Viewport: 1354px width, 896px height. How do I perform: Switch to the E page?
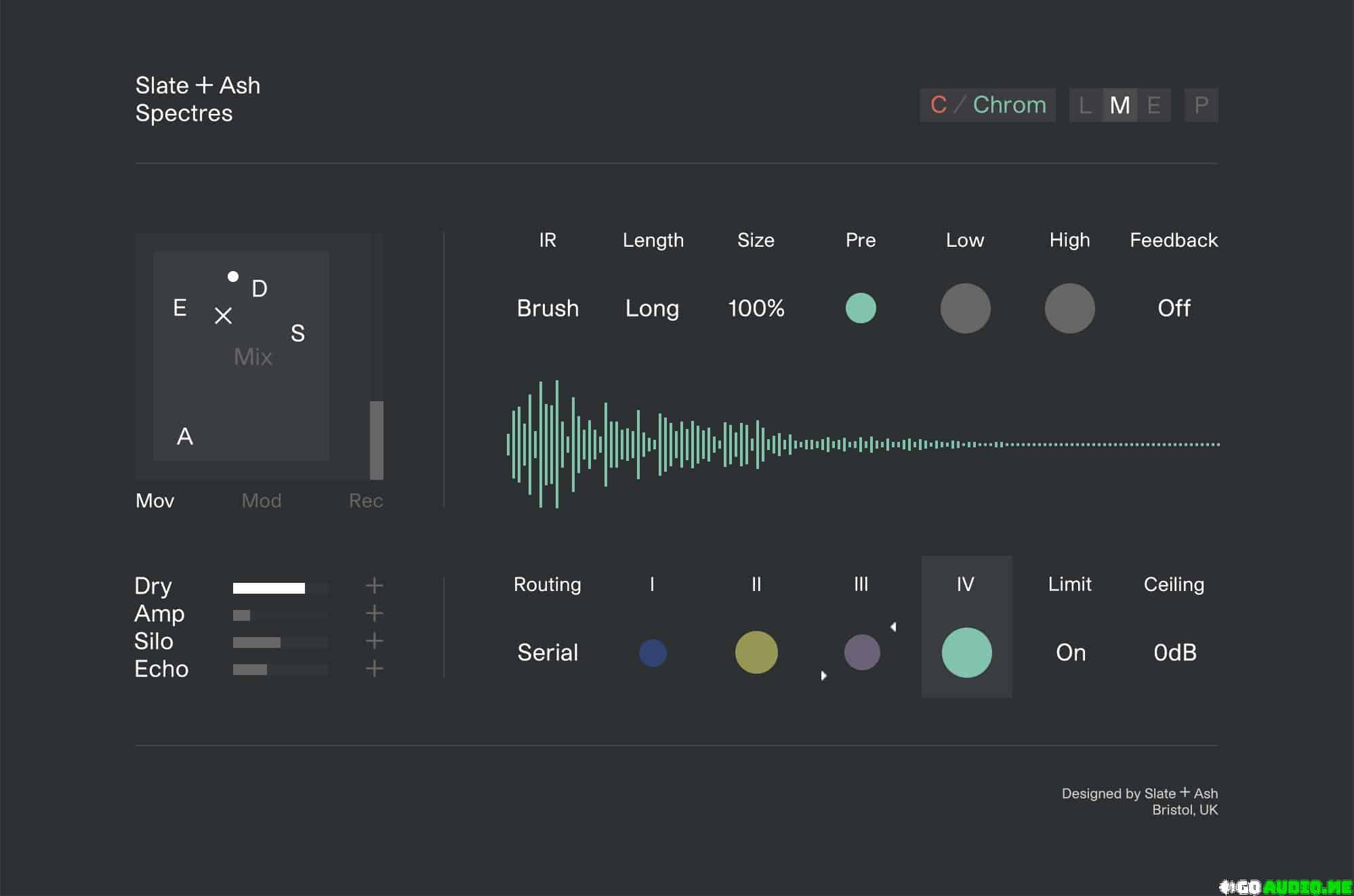click(x=1154, y=105)
